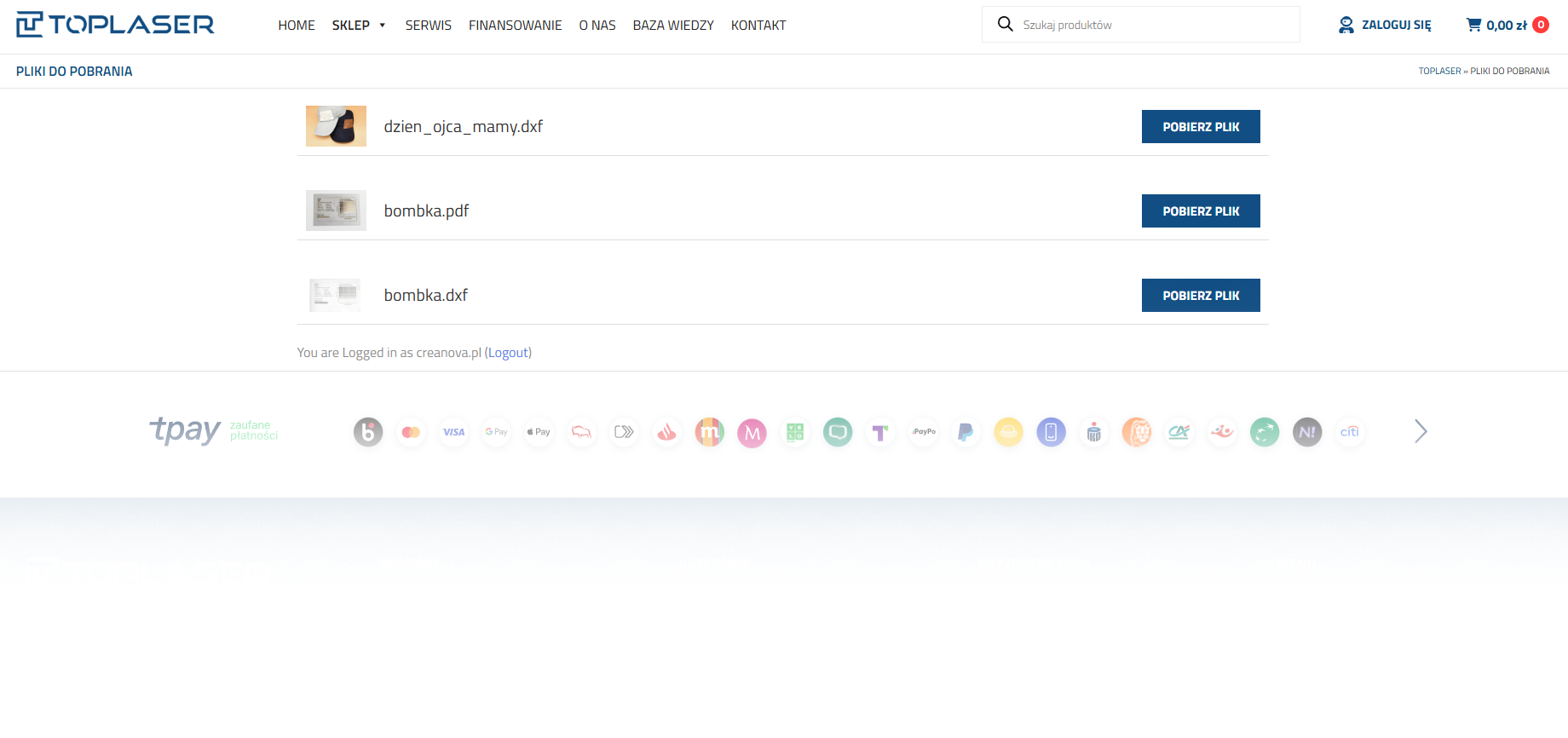Viewport: 1568px width, 738px height.
Task: Click the TopLaser logo
Action: click(x=115, y=25)
